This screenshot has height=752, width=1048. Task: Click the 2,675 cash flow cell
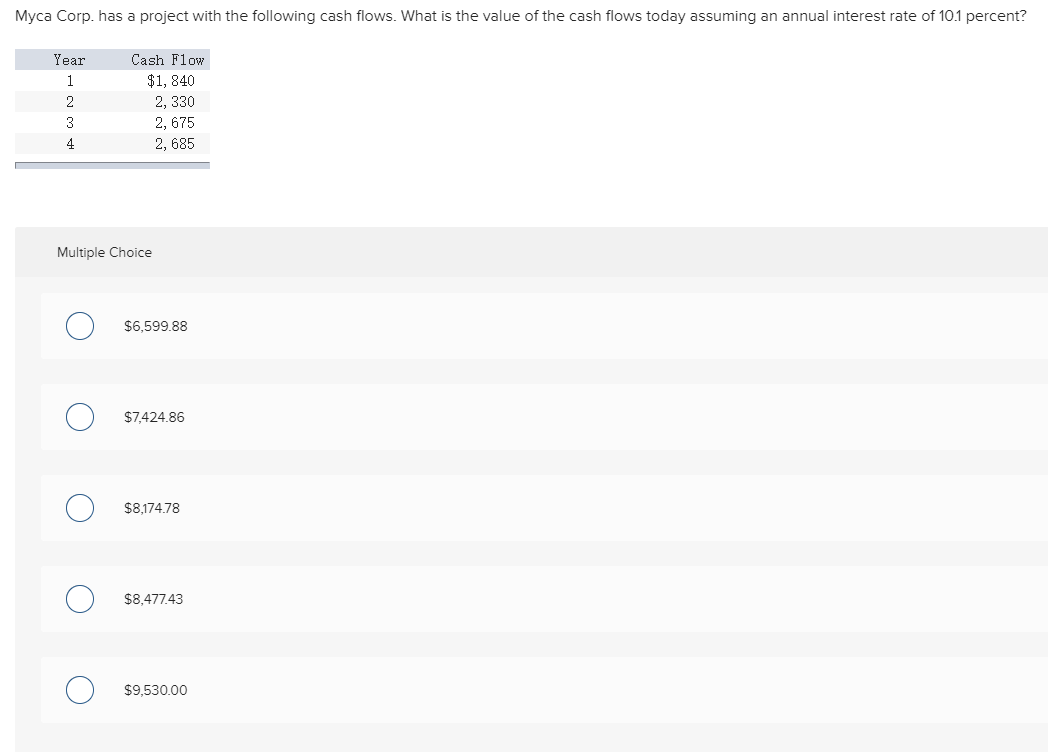(175, 123)
